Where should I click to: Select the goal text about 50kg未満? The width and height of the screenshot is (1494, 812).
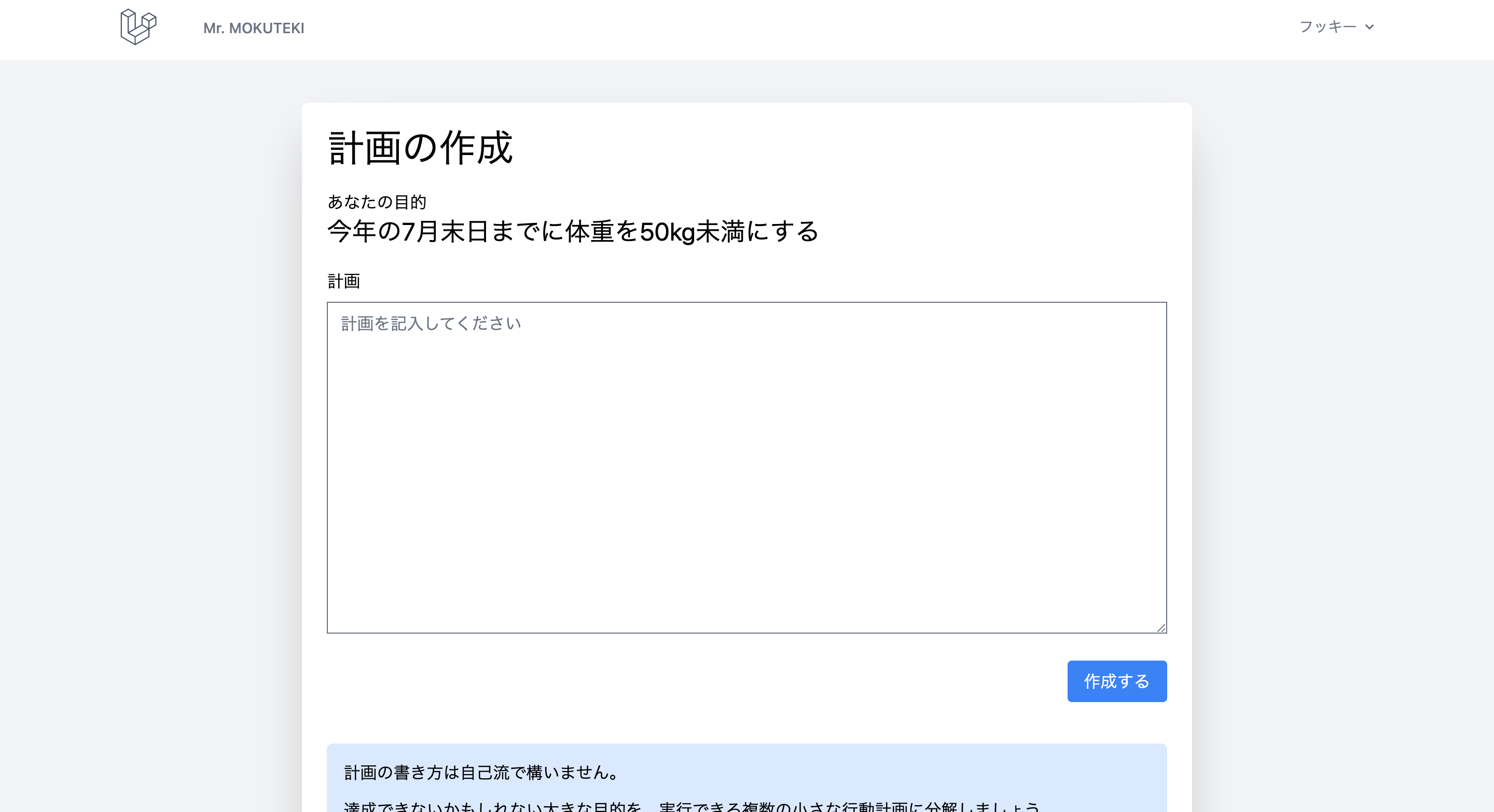pyautogui.click(x=572, y=231)
